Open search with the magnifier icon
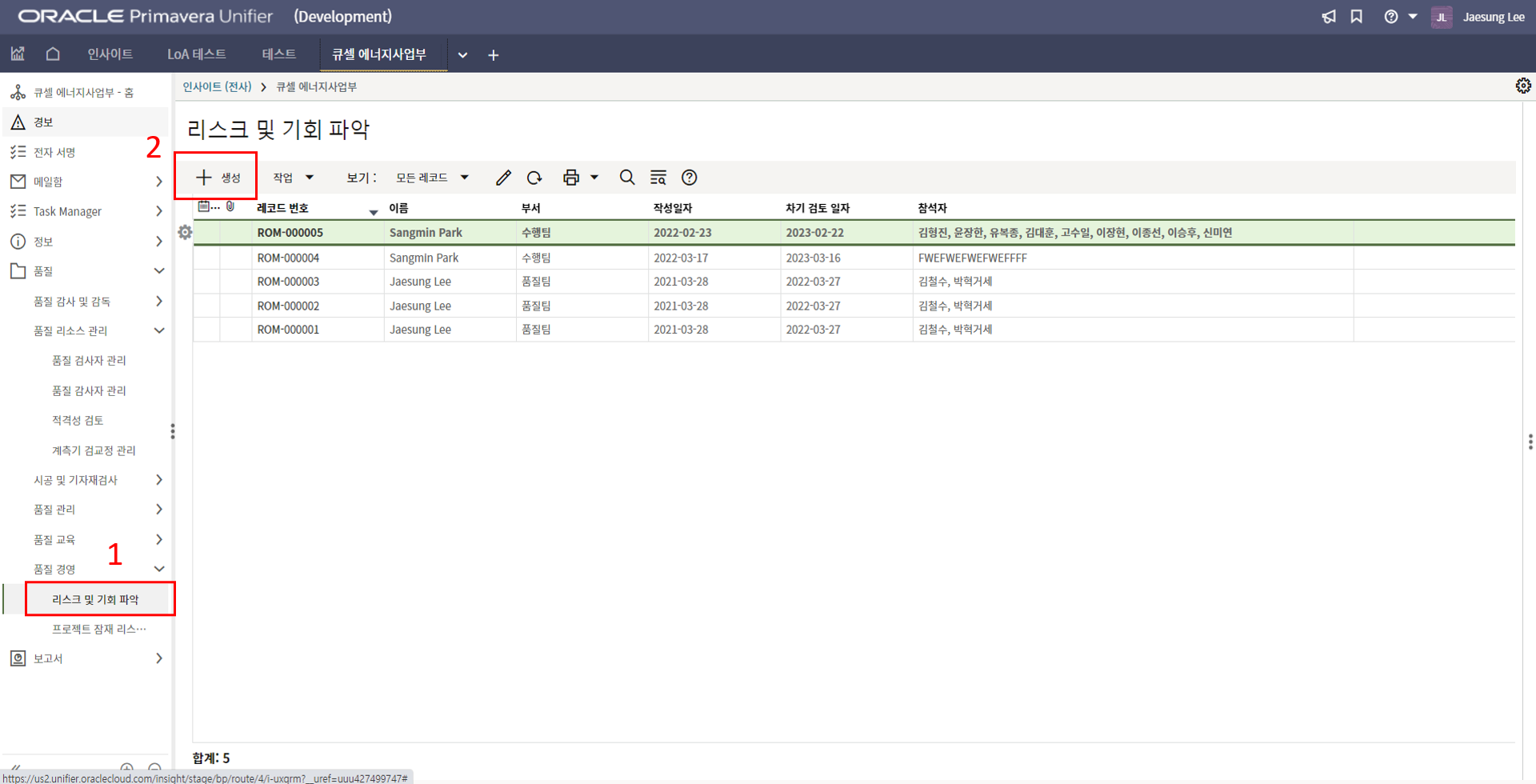This screenshot has height=784, width=1536. tap(627, 178)
